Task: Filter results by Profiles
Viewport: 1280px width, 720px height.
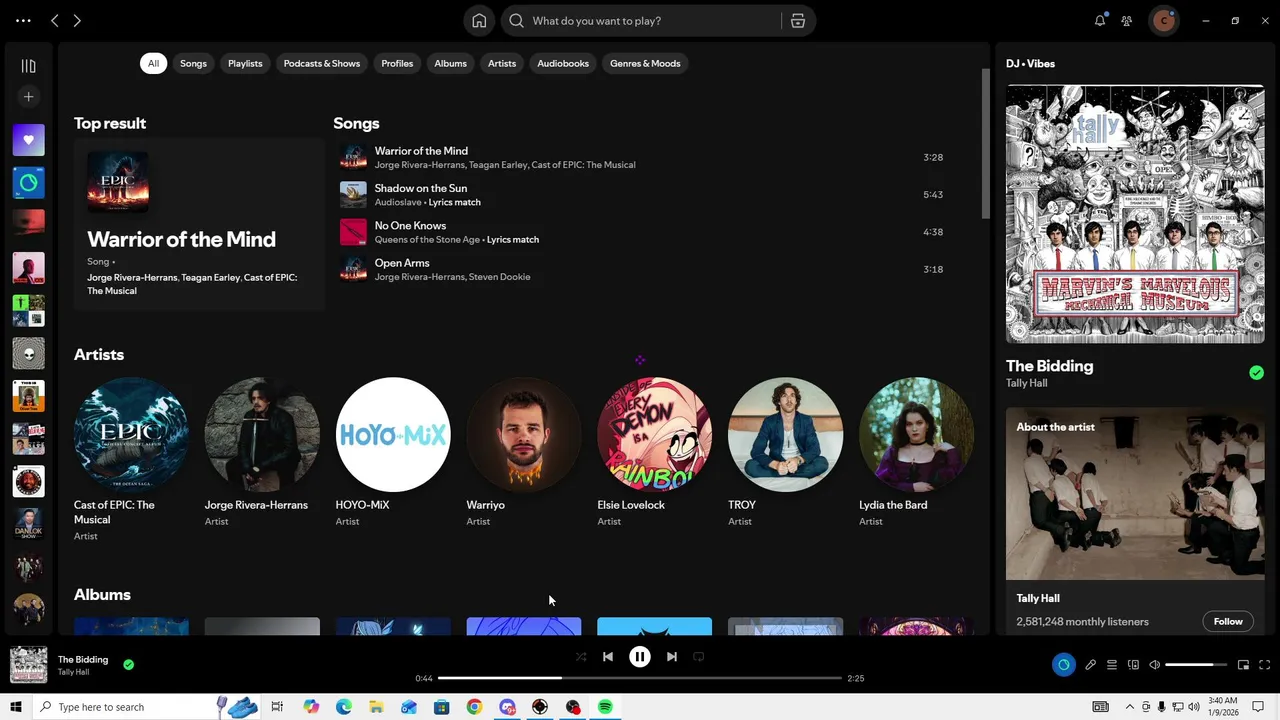Action: [397, 63]
